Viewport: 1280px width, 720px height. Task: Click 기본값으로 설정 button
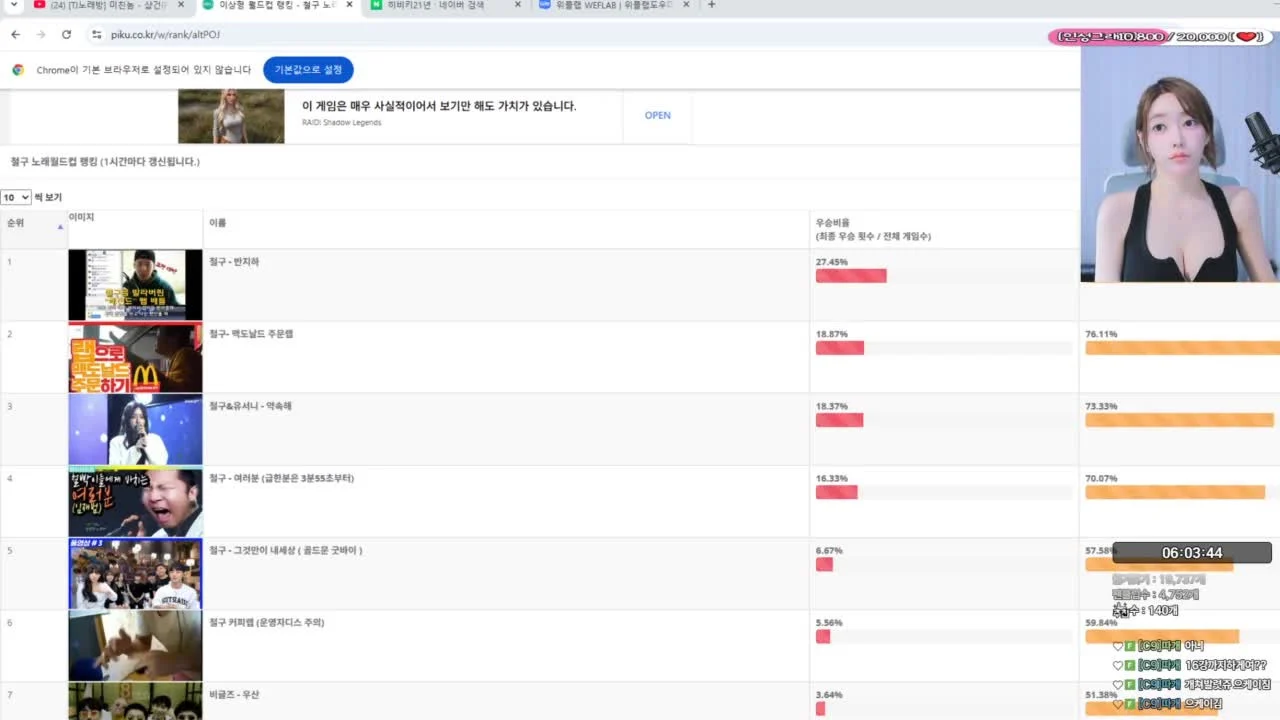pyautogui.click(x=308, y=70)
